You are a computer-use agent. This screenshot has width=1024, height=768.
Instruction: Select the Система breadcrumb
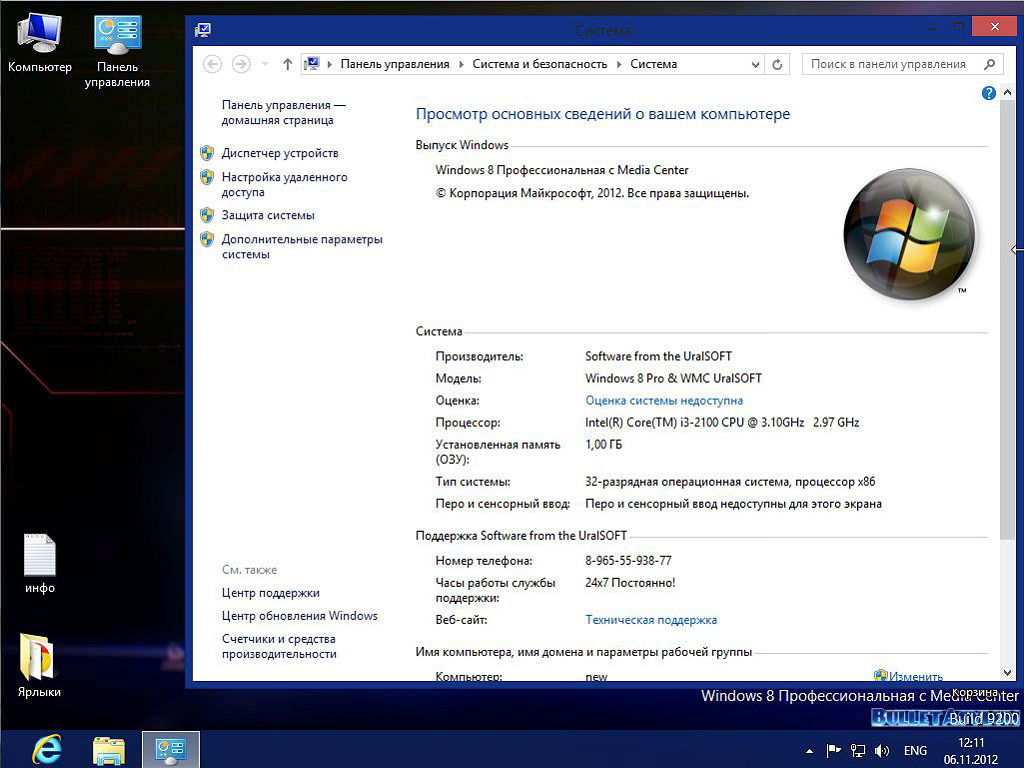(653, 64)
